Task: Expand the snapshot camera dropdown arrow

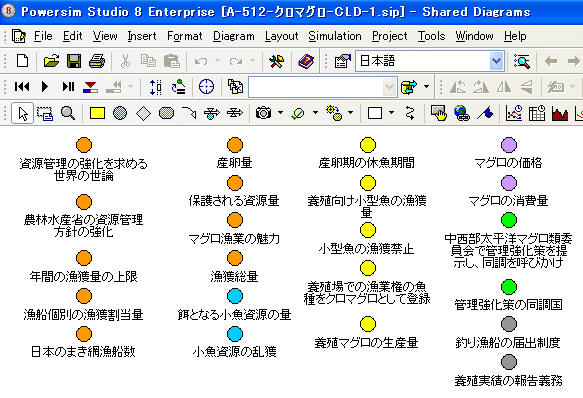Action: [280, 112]
